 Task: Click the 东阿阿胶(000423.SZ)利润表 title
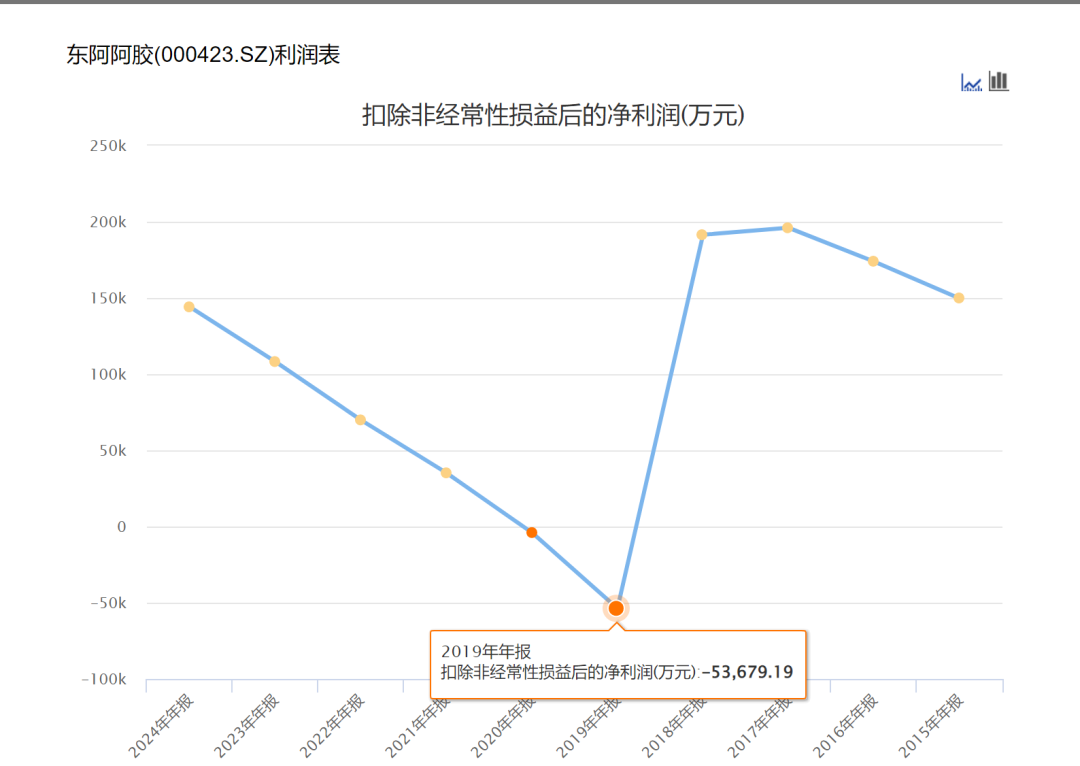(200, 56)
